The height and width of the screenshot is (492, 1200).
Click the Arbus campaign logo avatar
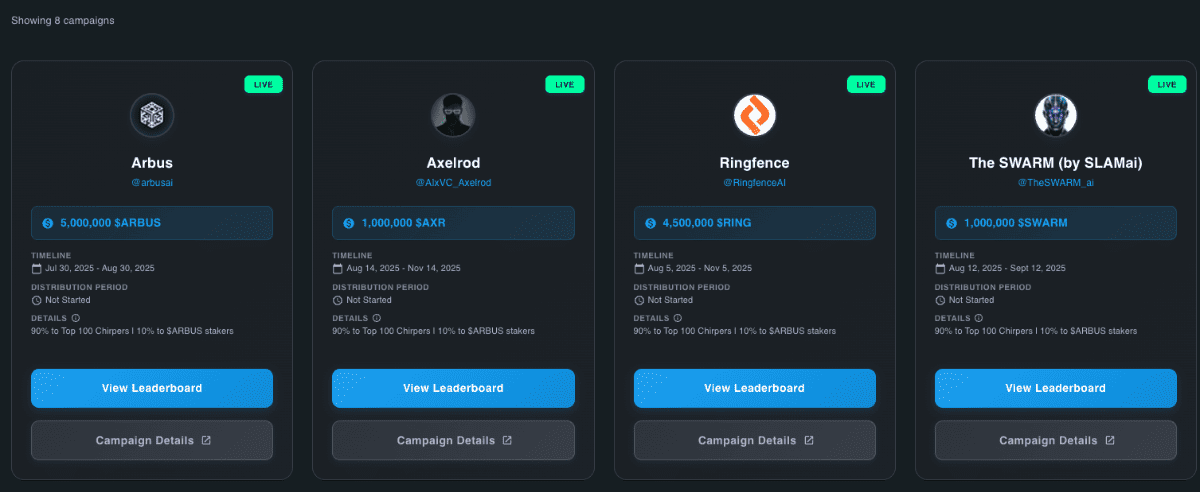click(x=152, y=115)
